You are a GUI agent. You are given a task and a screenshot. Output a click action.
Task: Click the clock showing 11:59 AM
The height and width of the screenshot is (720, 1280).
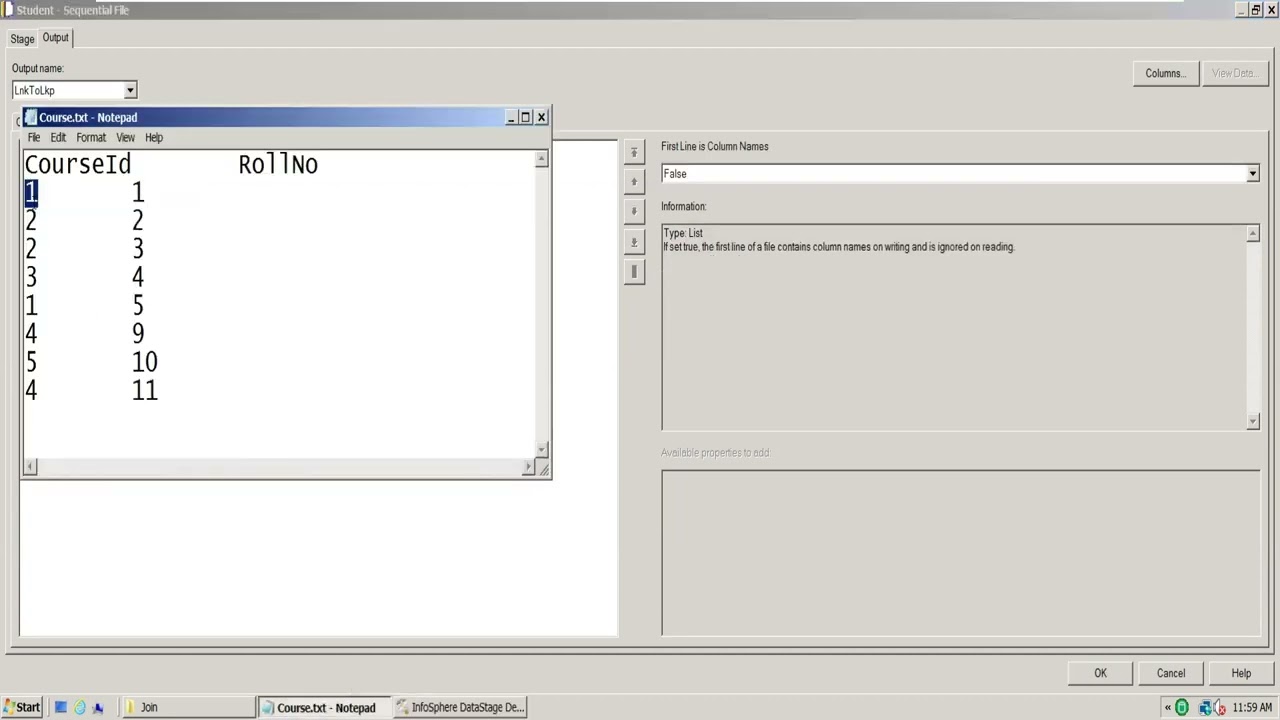click(x=1252, y=708)
